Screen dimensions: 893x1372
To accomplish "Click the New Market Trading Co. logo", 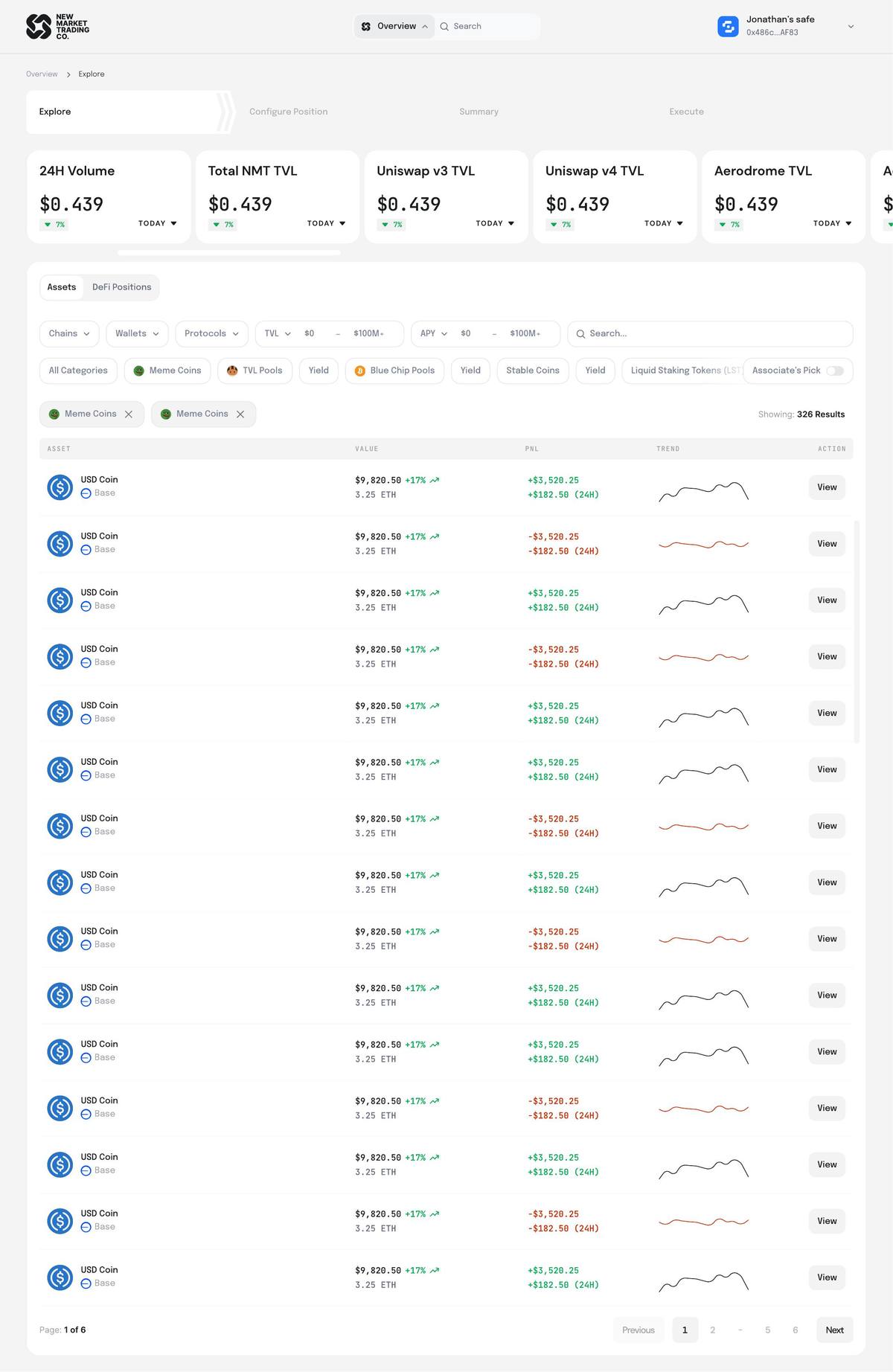I will pos(57,27).
